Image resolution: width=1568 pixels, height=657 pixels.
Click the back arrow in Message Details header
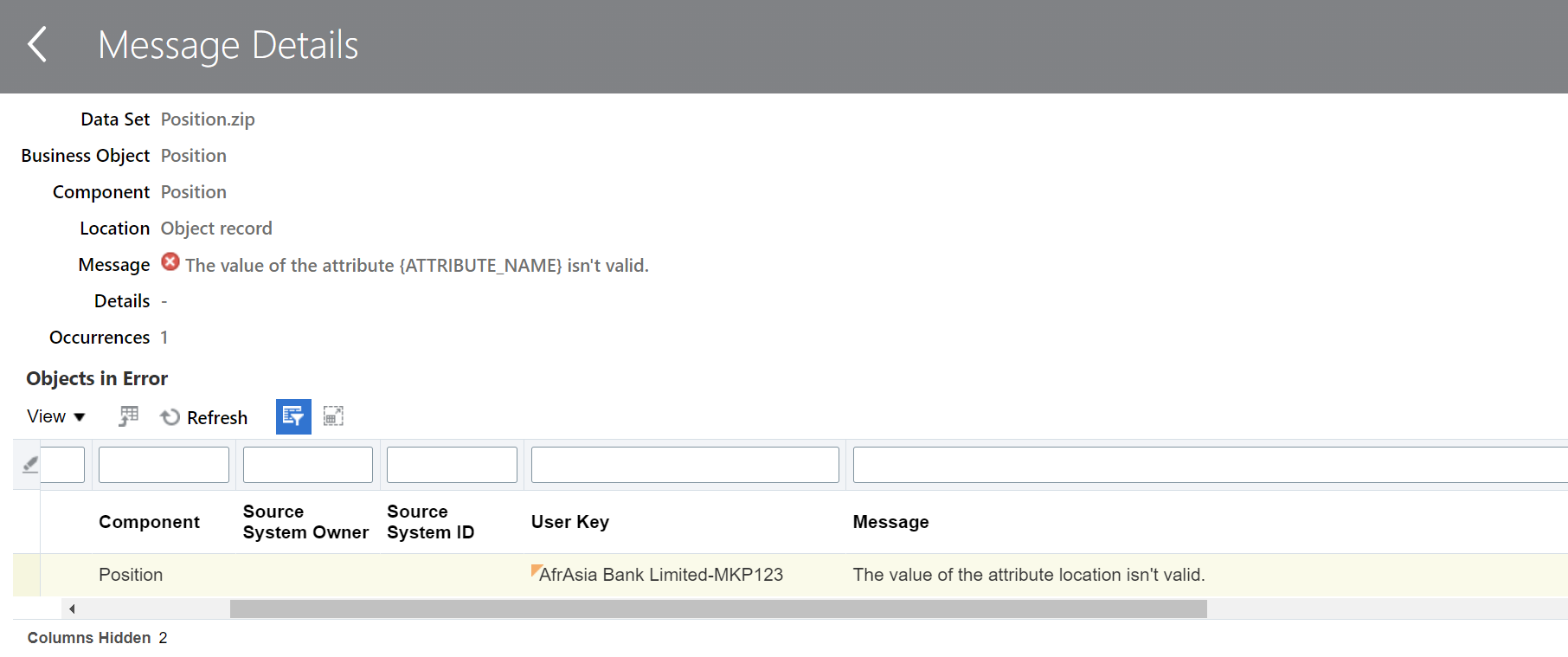click(x=38, y=44)
